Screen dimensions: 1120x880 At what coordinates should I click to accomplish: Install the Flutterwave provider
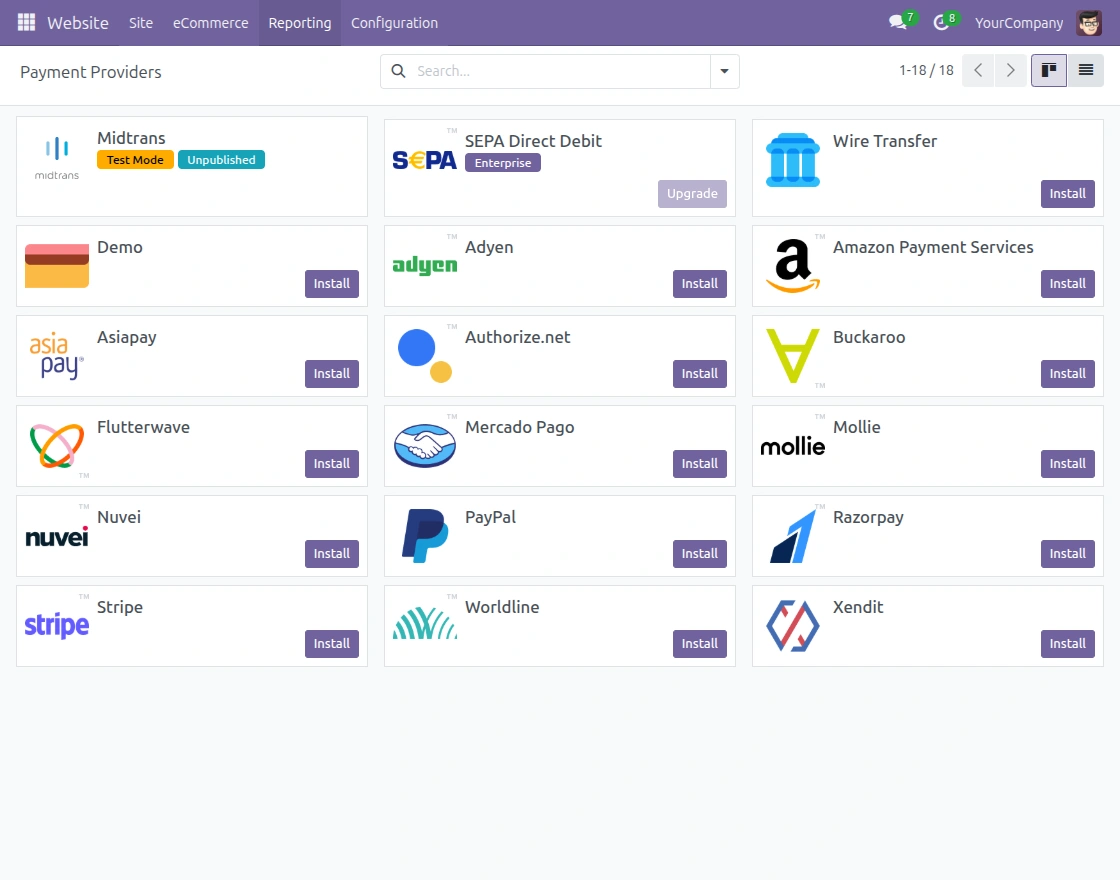tap(331, 464)
